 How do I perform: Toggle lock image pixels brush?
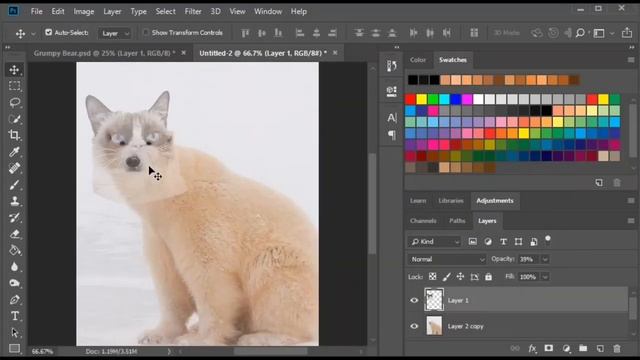pos(446,277)
